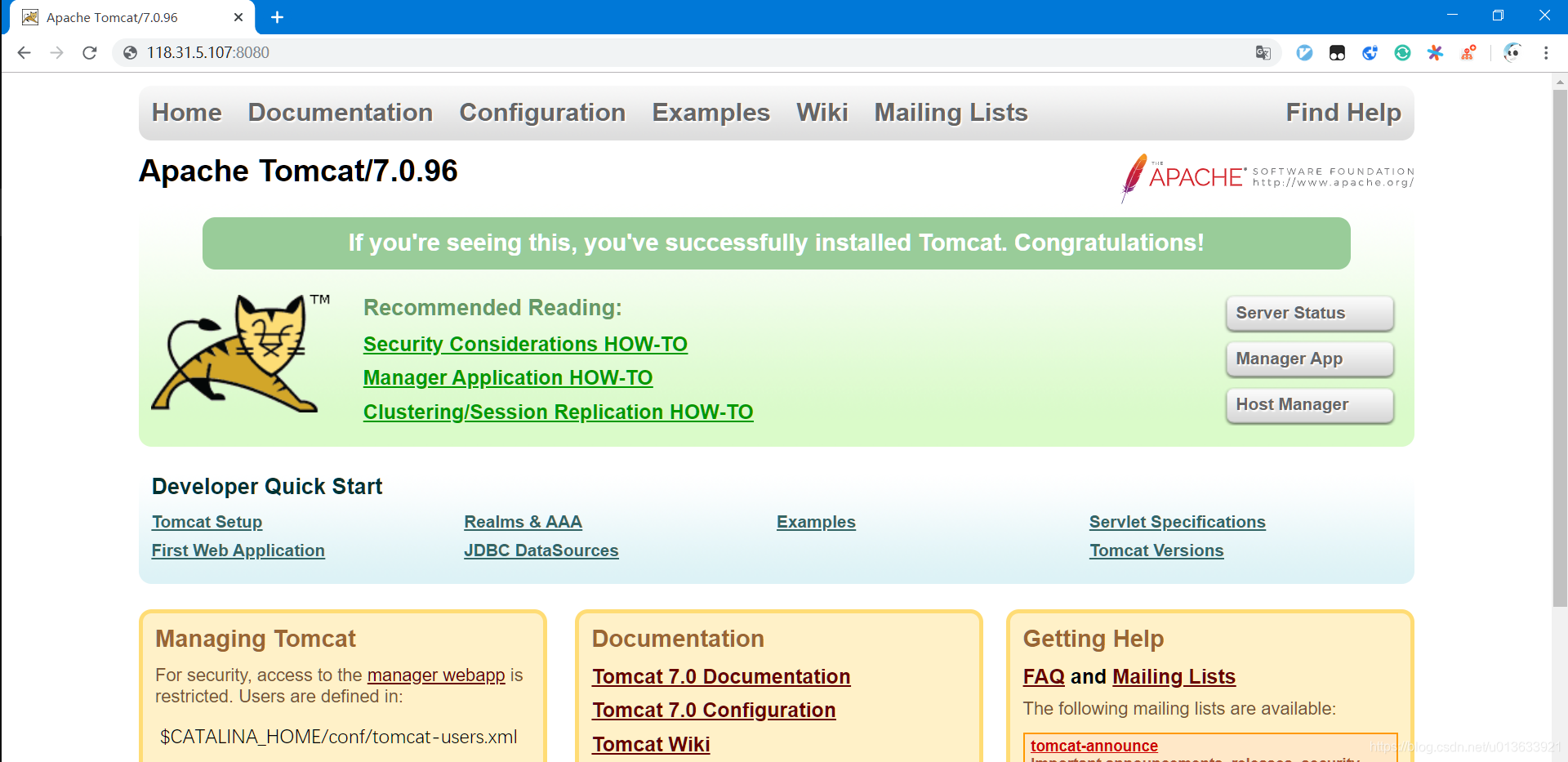Open the Tomcat 7.0 Documentation link
This screenshot has height=762, width=1568.
click(722, 677)
